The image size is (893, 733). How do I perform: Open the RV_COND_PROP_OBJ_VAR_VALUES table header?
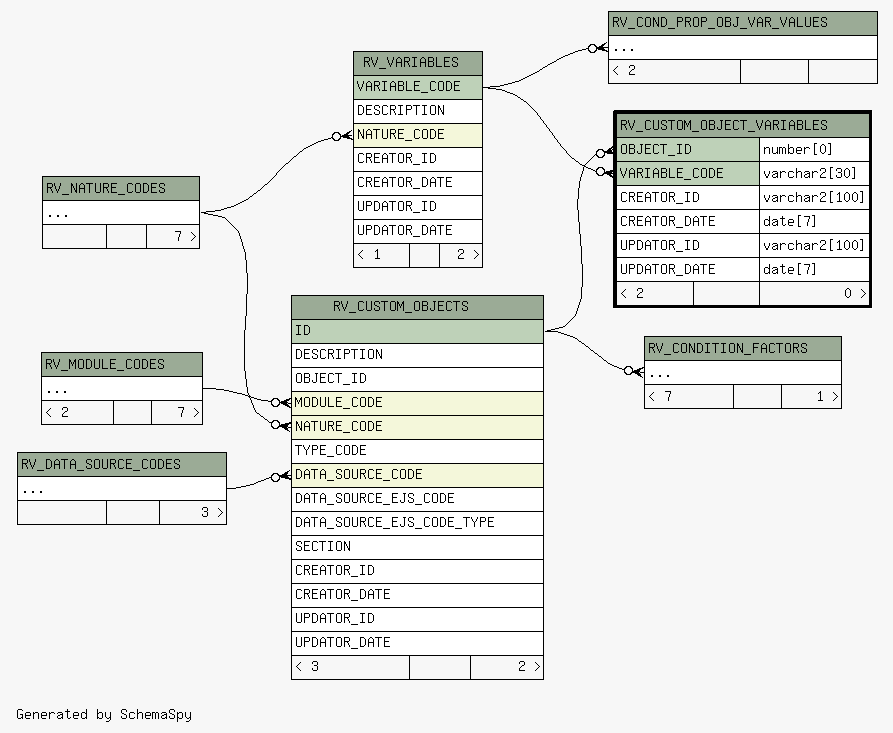(x=743, y=23)
